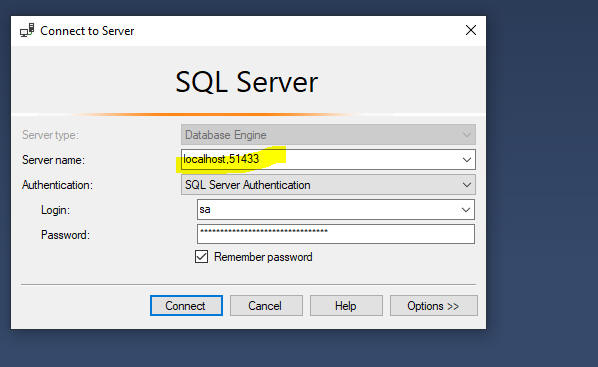The width and height of the screenshot is (598, 367).
Task: Close the Connect to Server dialog
Action: (x=471, y=30)
